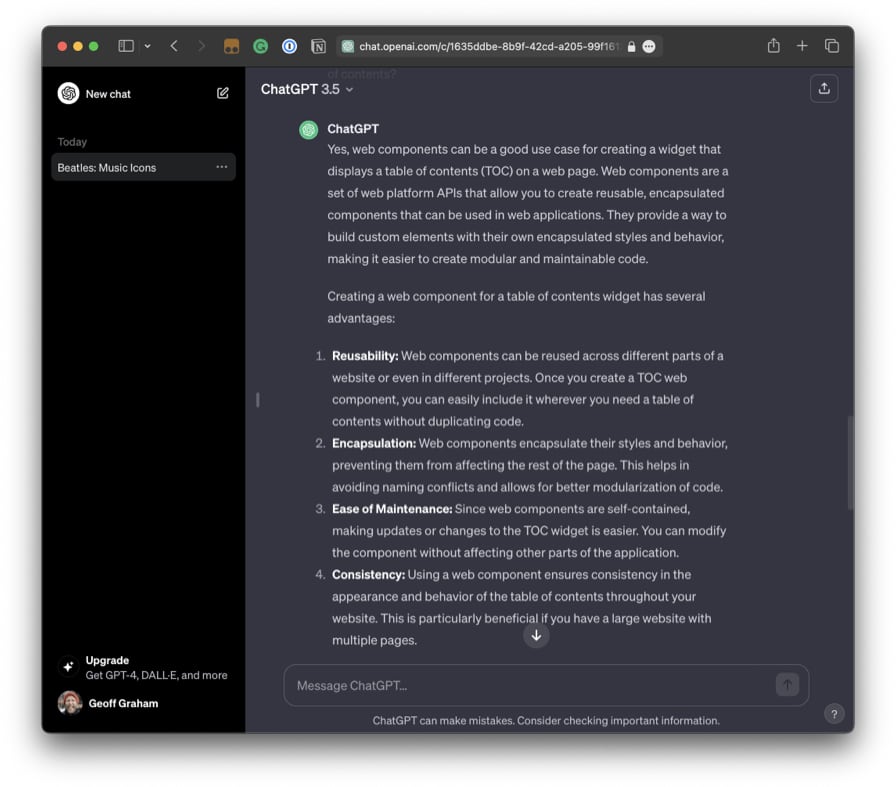
Task: Expand the ChatGPT 3.5 model dropdown
Action: coord(307,89)
